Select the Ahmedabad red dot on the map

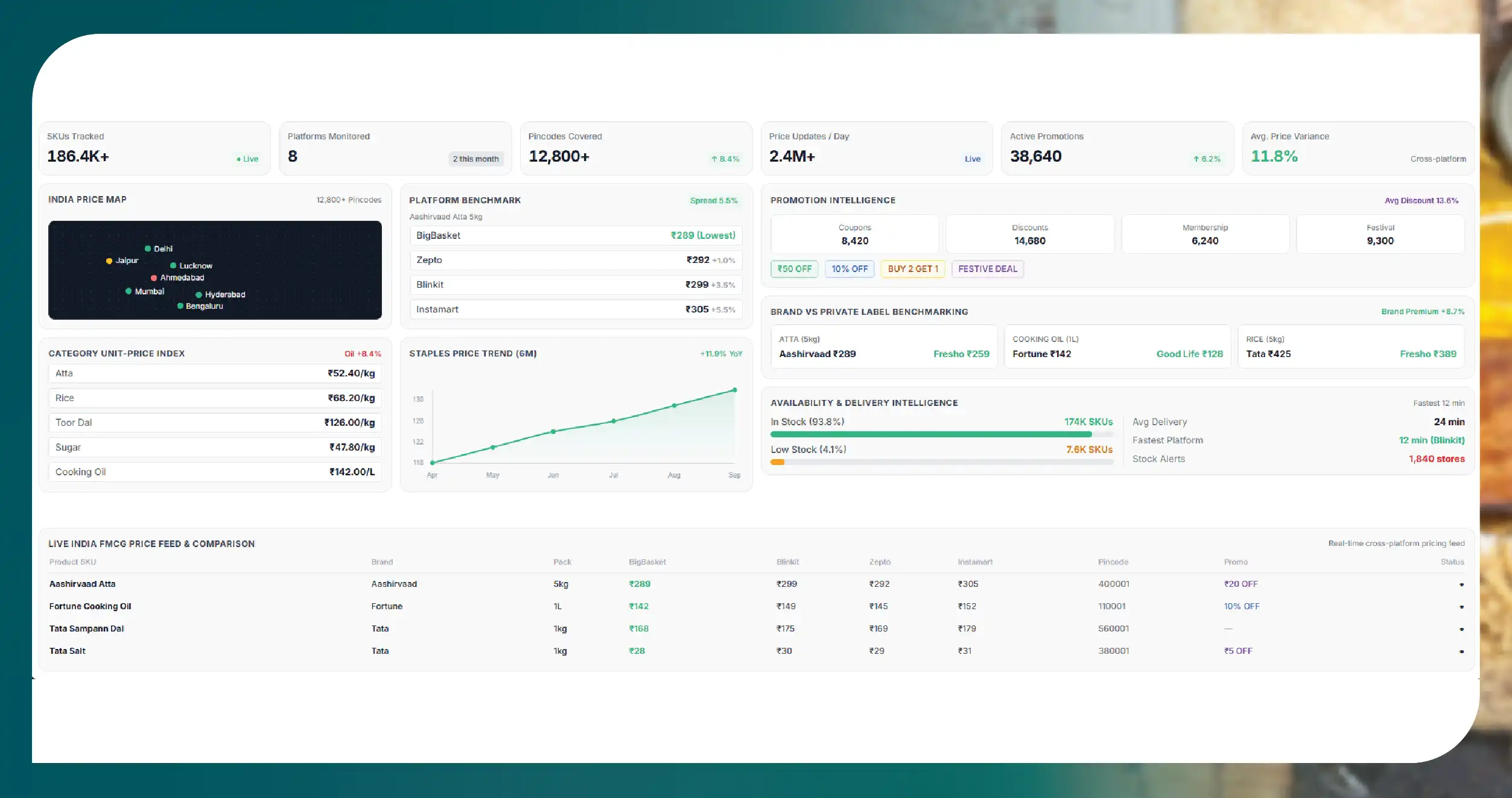[x=154, y=278]
